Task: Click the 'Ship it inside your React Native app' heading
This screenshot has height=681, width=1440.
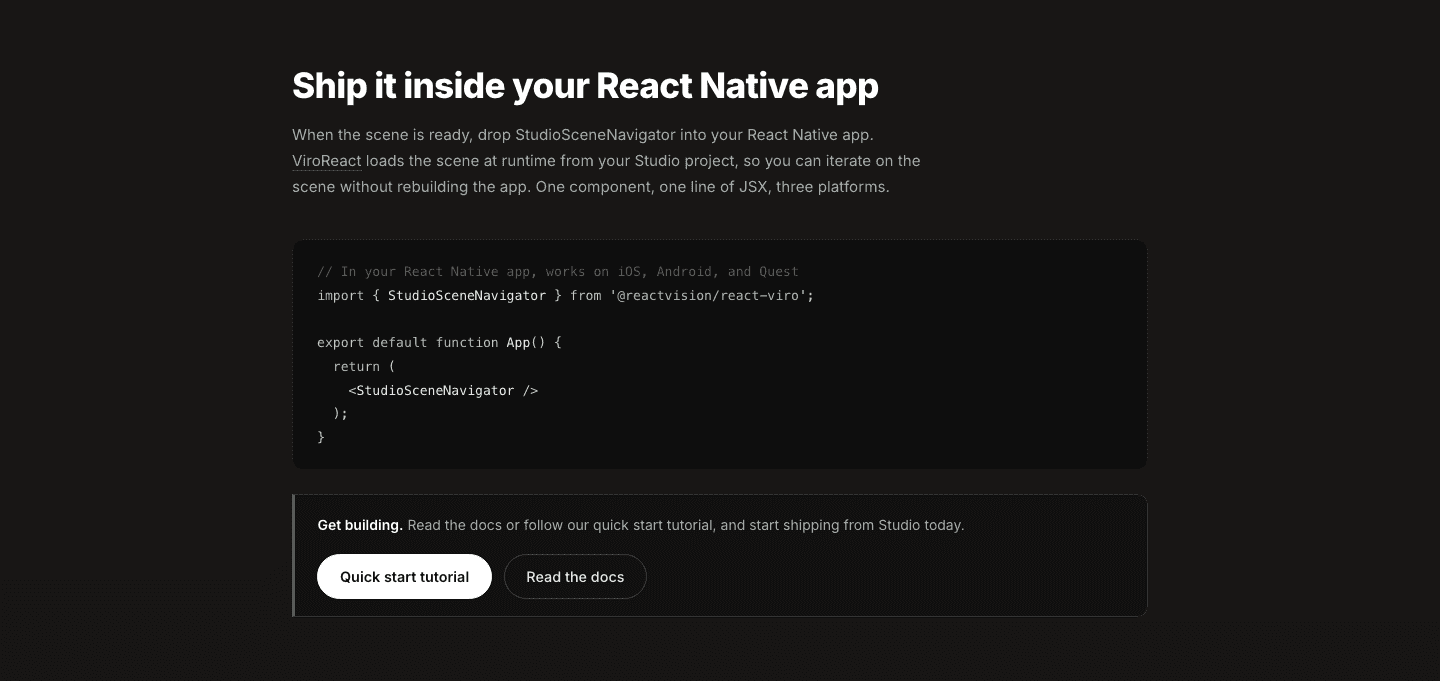Action: (585, 86)
